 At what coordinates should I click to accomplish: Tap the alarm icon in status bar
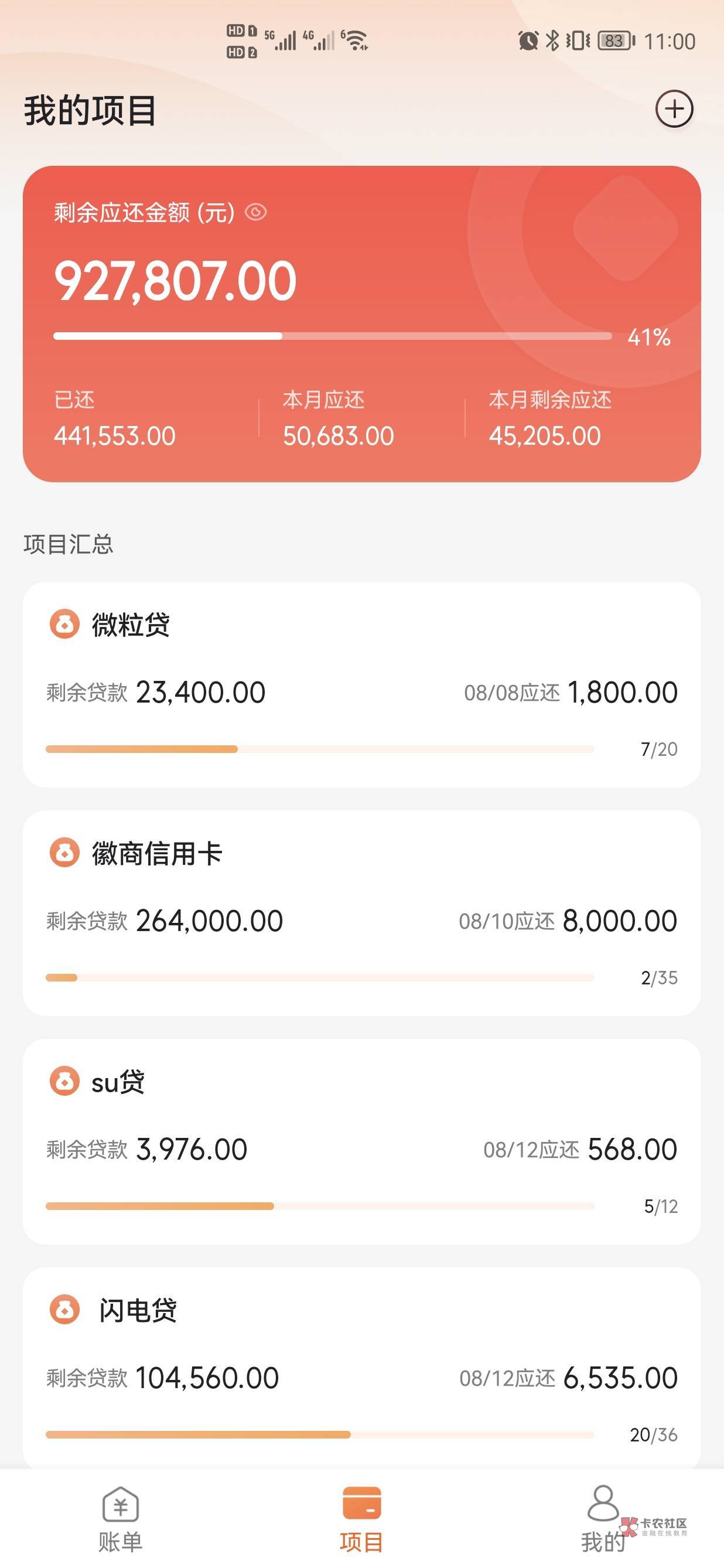[x=528, y=41]
